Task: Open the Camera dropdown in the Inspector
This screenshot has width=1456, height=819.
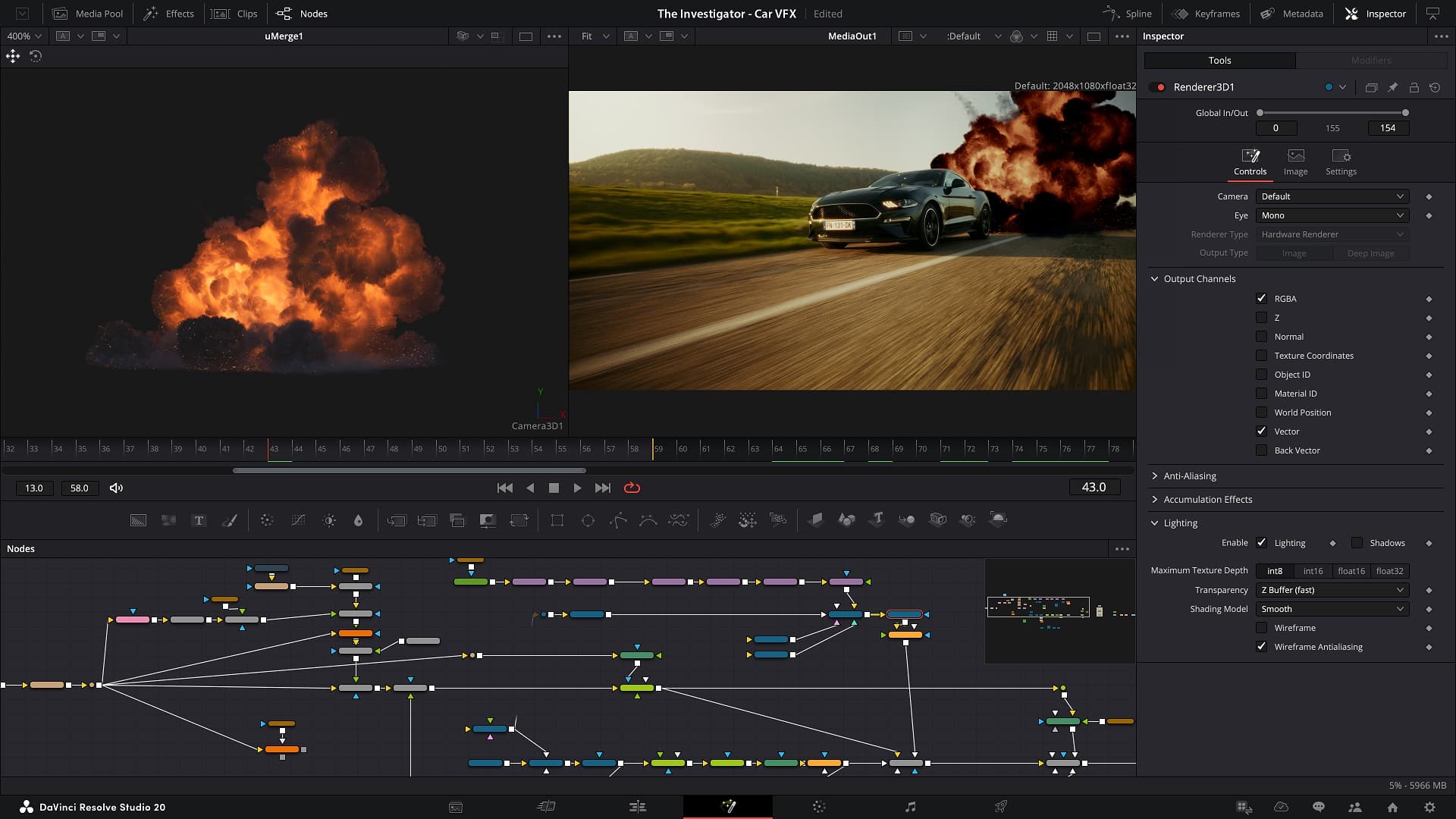Action: (x=1331, y=196)
